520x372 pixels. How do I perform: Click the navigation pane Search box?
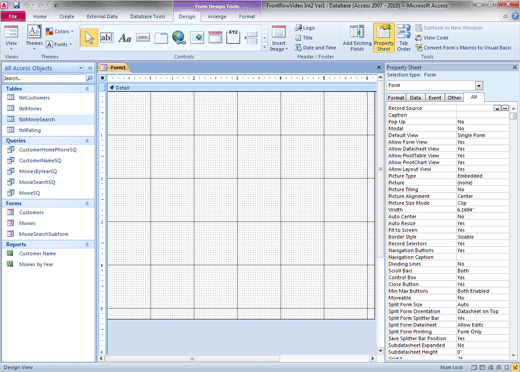pos(44,78)
